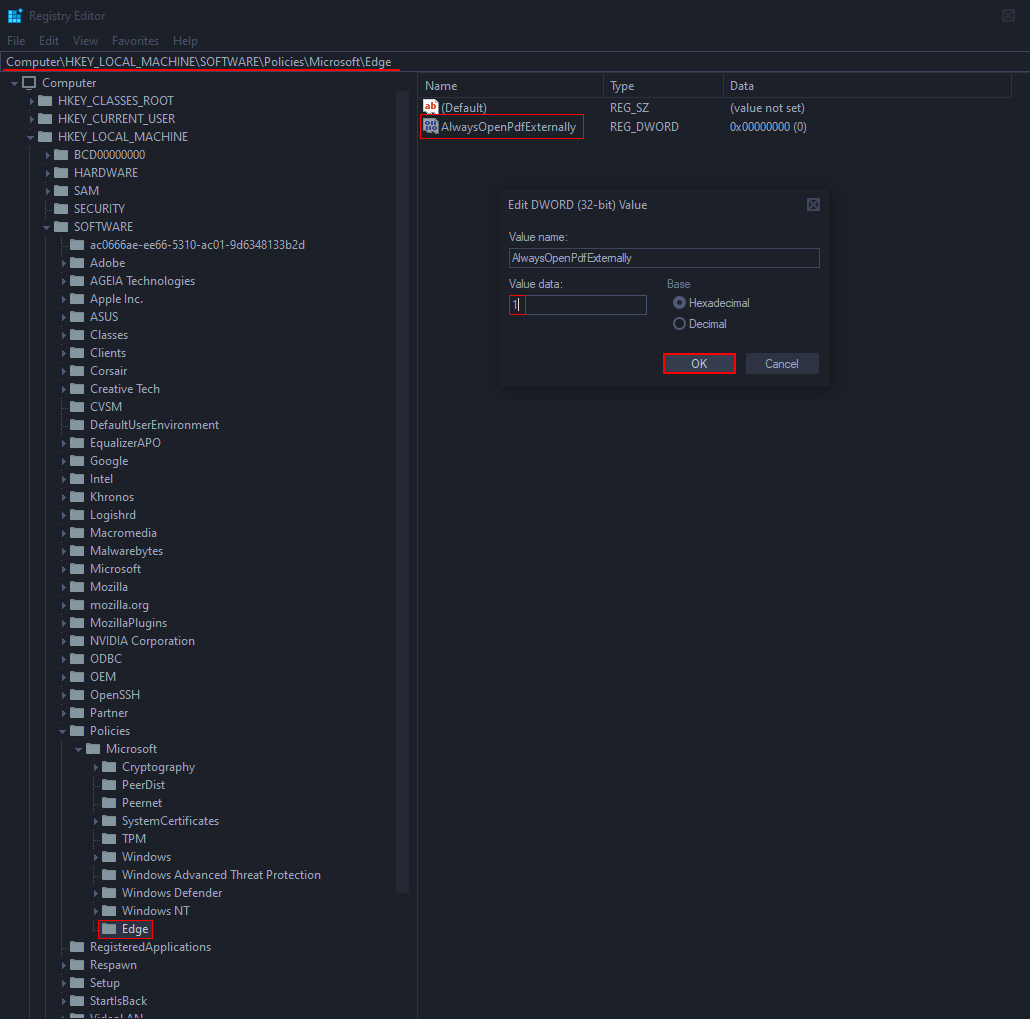The width and height of the screenshot is (1030, 1019).
Task: Confirm the DWORD edit with OK
Action: (x=699, y=363)
